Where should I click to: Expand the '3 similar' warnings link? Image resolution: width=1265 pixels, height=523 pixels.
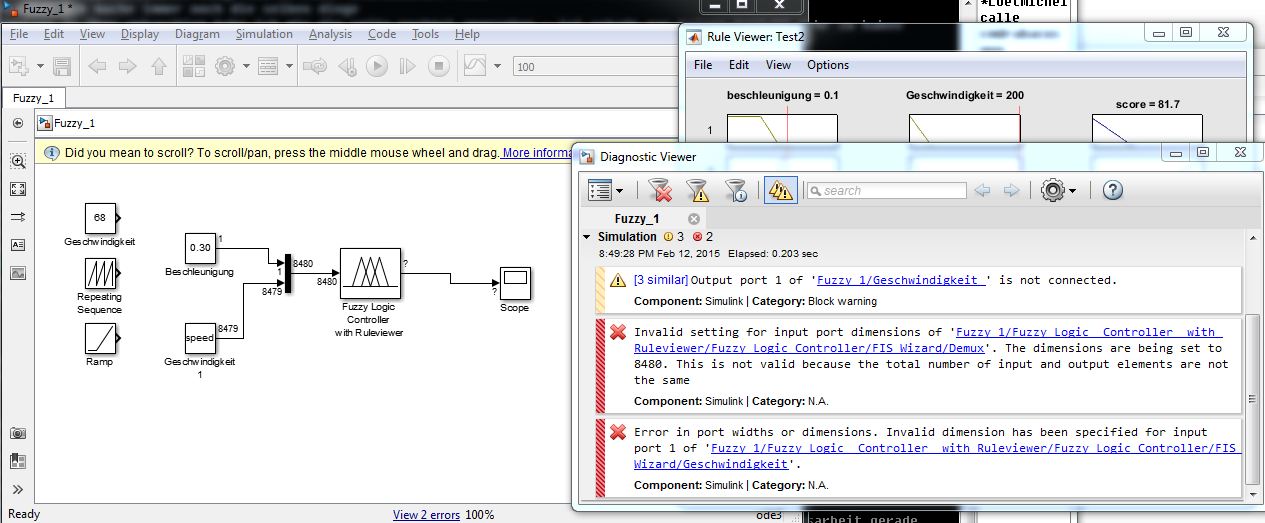point(660,280)
